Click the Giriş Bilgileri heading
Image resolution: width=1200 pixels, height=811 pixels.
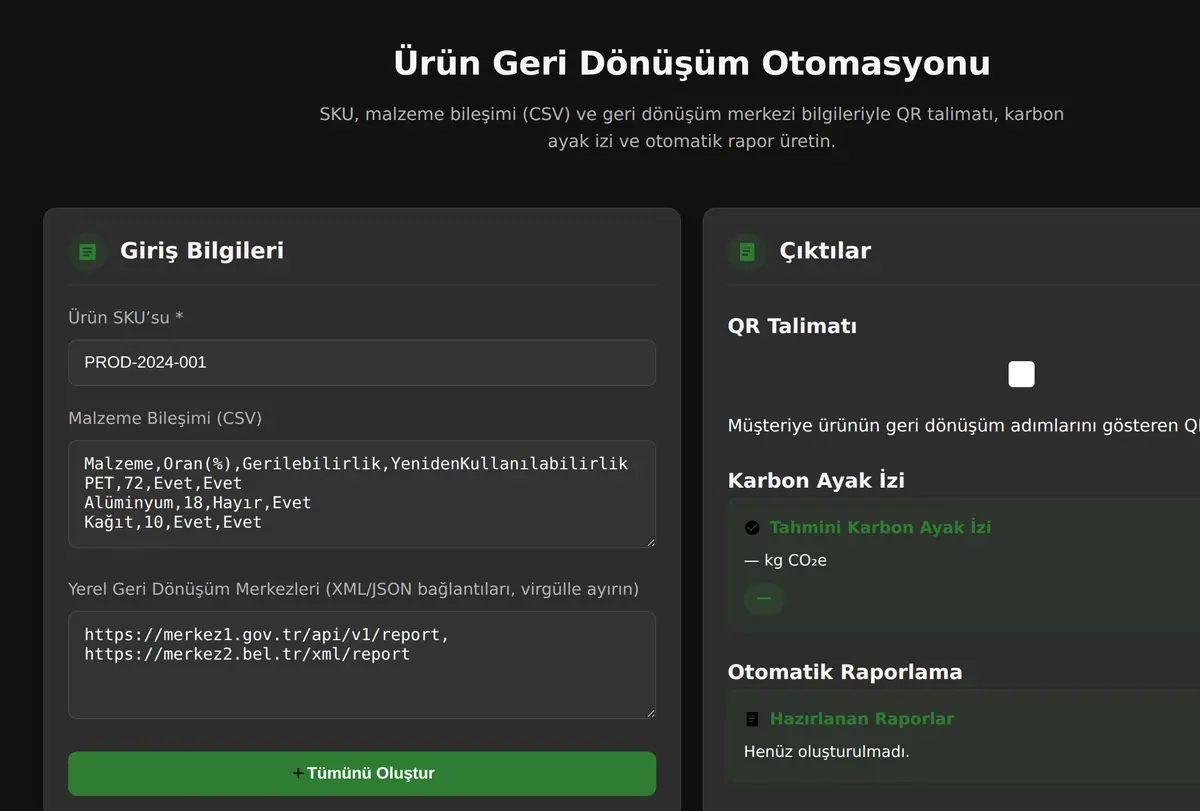tap(202, 251)
